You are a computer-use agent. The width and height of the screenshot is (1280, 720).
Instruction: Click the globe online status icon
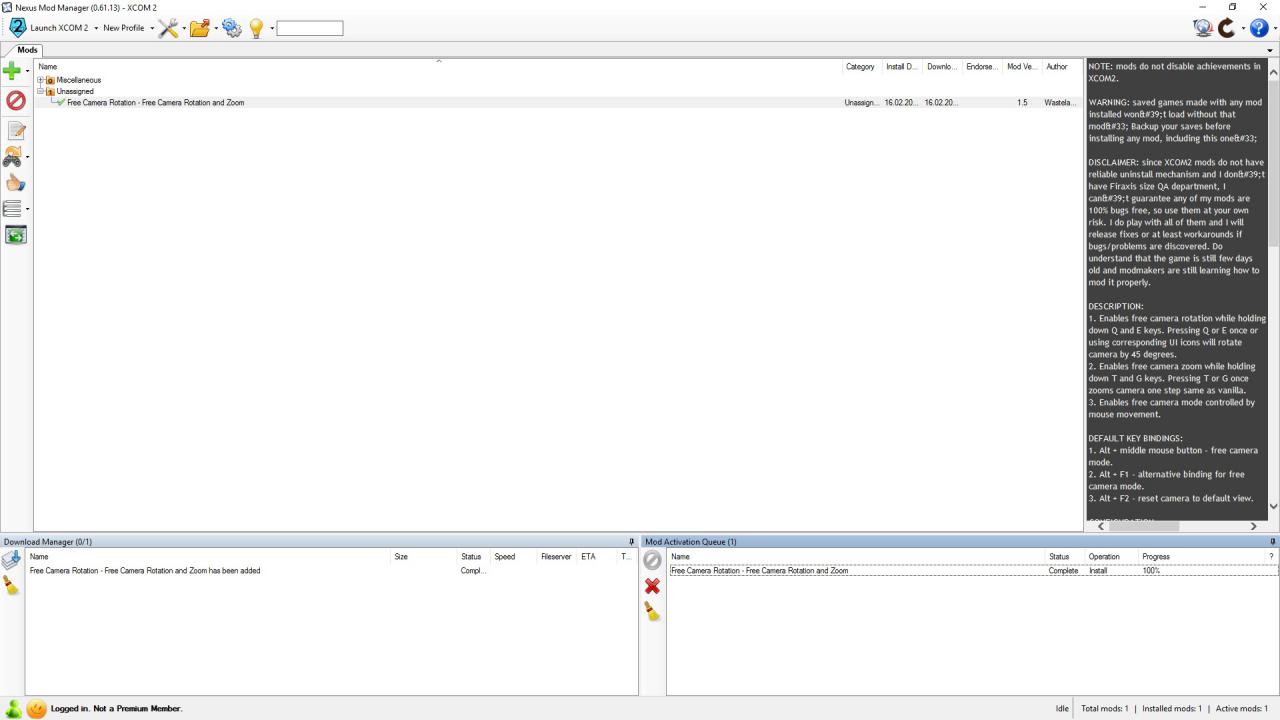(1203, 28)
